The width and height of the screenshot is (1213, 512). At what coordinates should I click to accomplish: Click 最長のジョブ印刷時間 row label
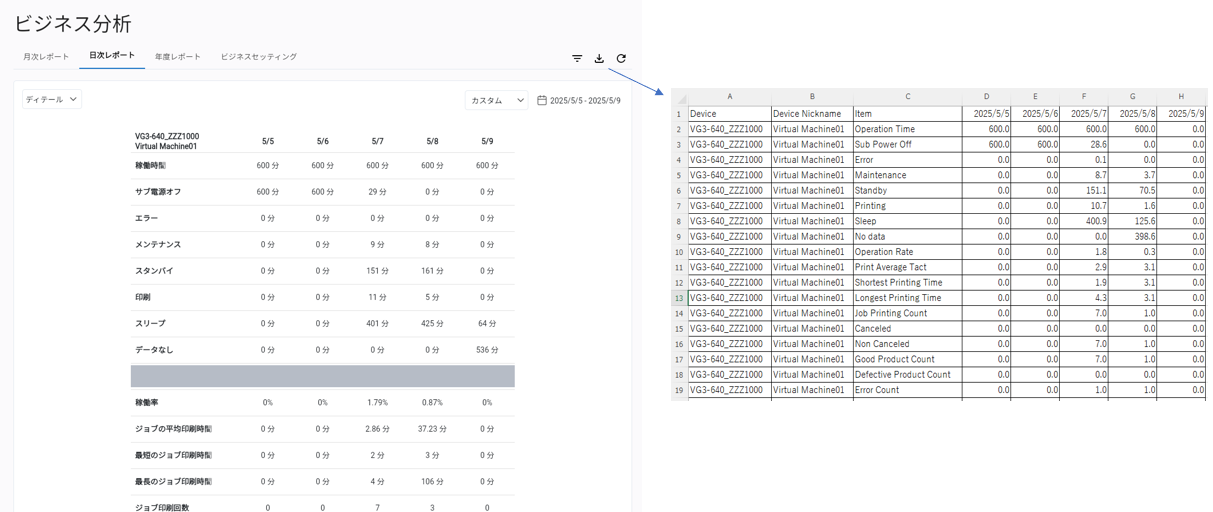coord(173,481)
